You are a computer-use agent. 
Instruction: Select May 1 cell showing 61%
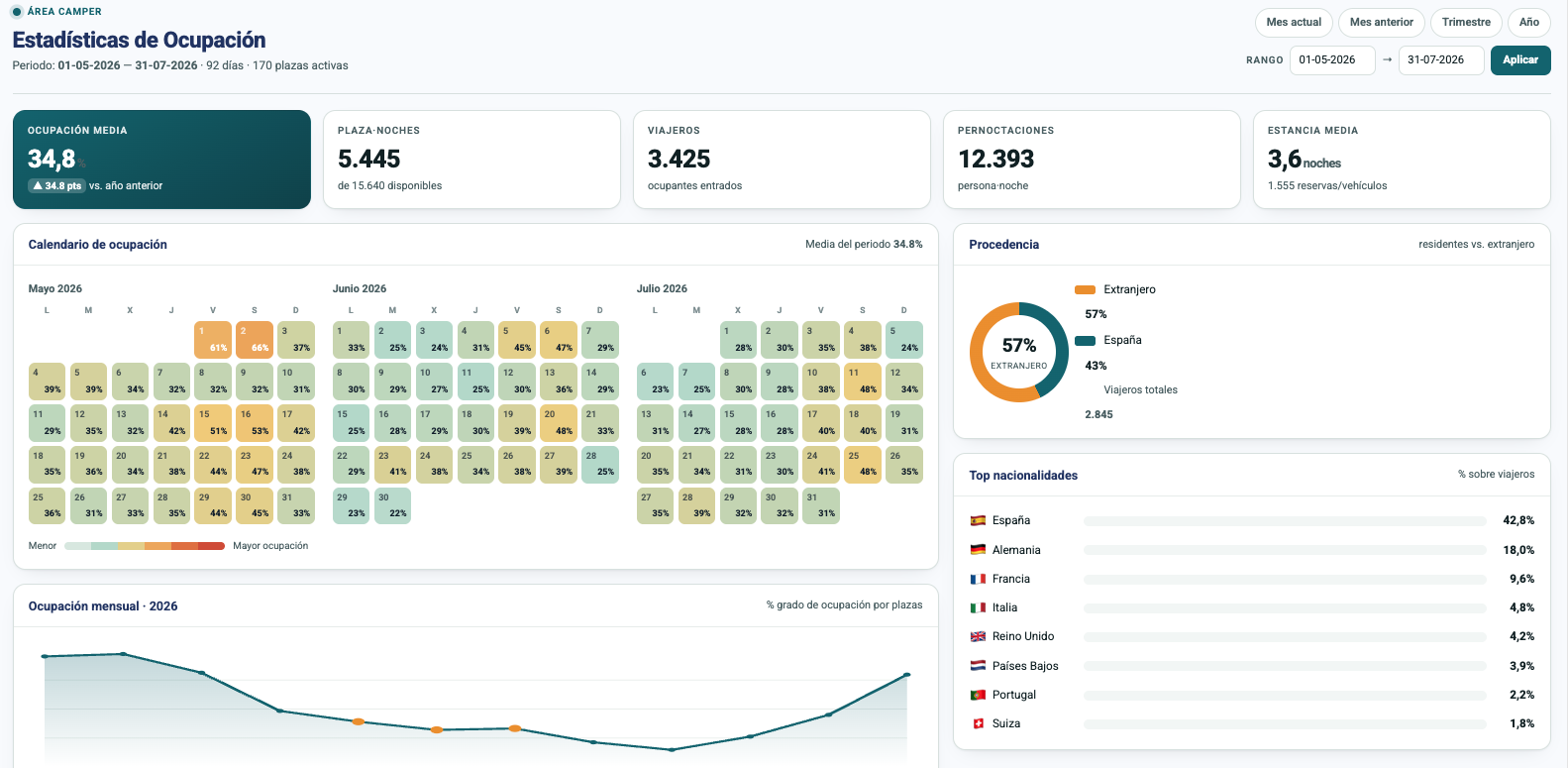pos(213,340)
